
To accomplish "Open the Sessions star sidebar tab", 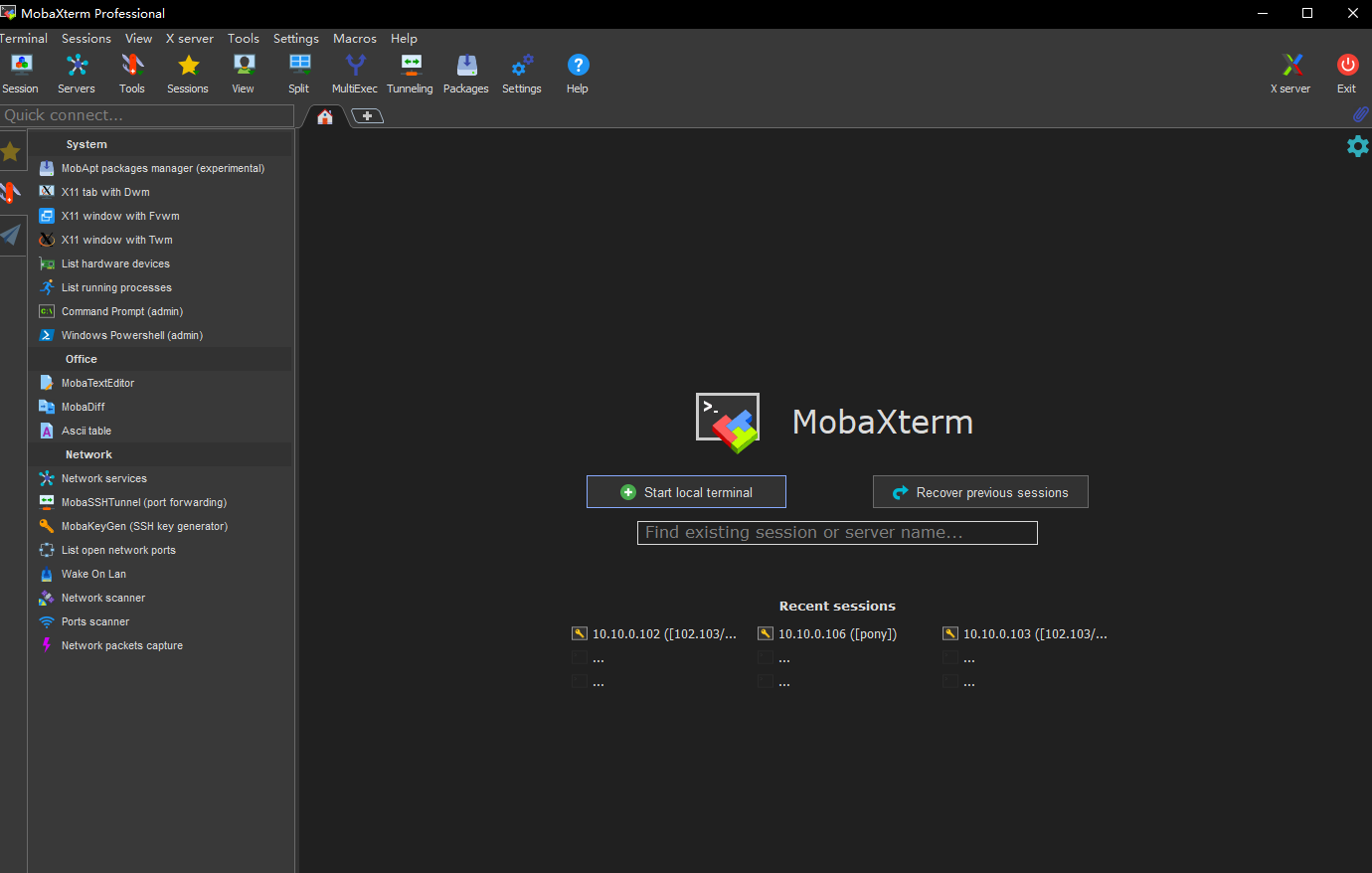I will coord(11,151).
